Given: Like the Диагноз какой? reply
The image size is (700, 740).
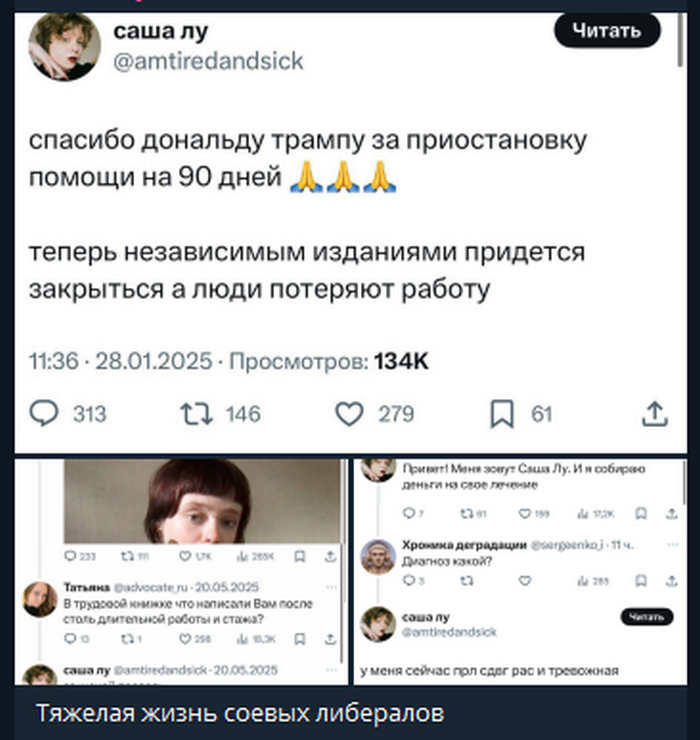Looking at the screenshot, I should click(x=525, y=580).
